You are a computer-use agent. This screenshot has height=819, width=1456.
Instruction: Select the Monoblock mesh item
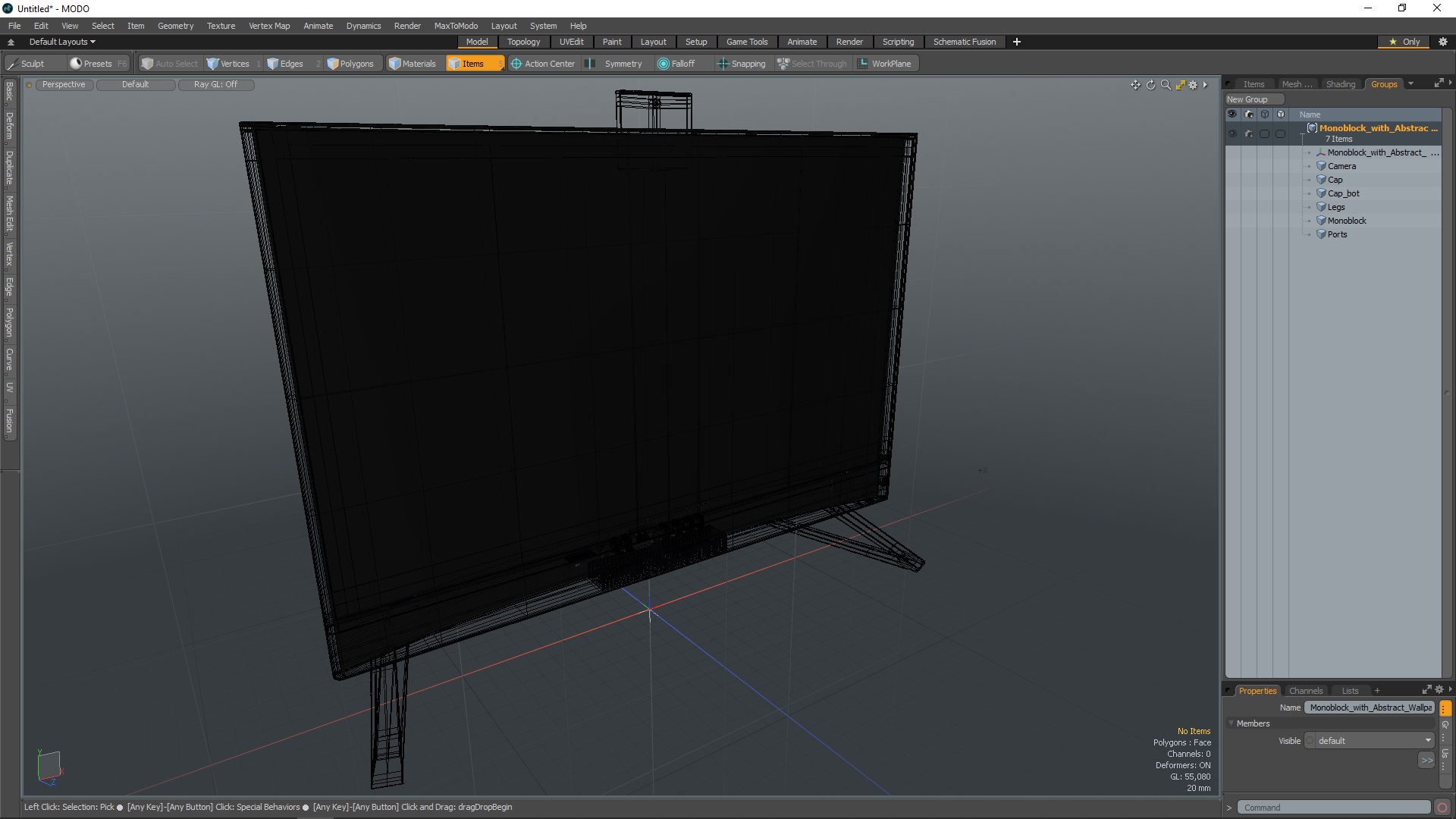(1346, 221)
